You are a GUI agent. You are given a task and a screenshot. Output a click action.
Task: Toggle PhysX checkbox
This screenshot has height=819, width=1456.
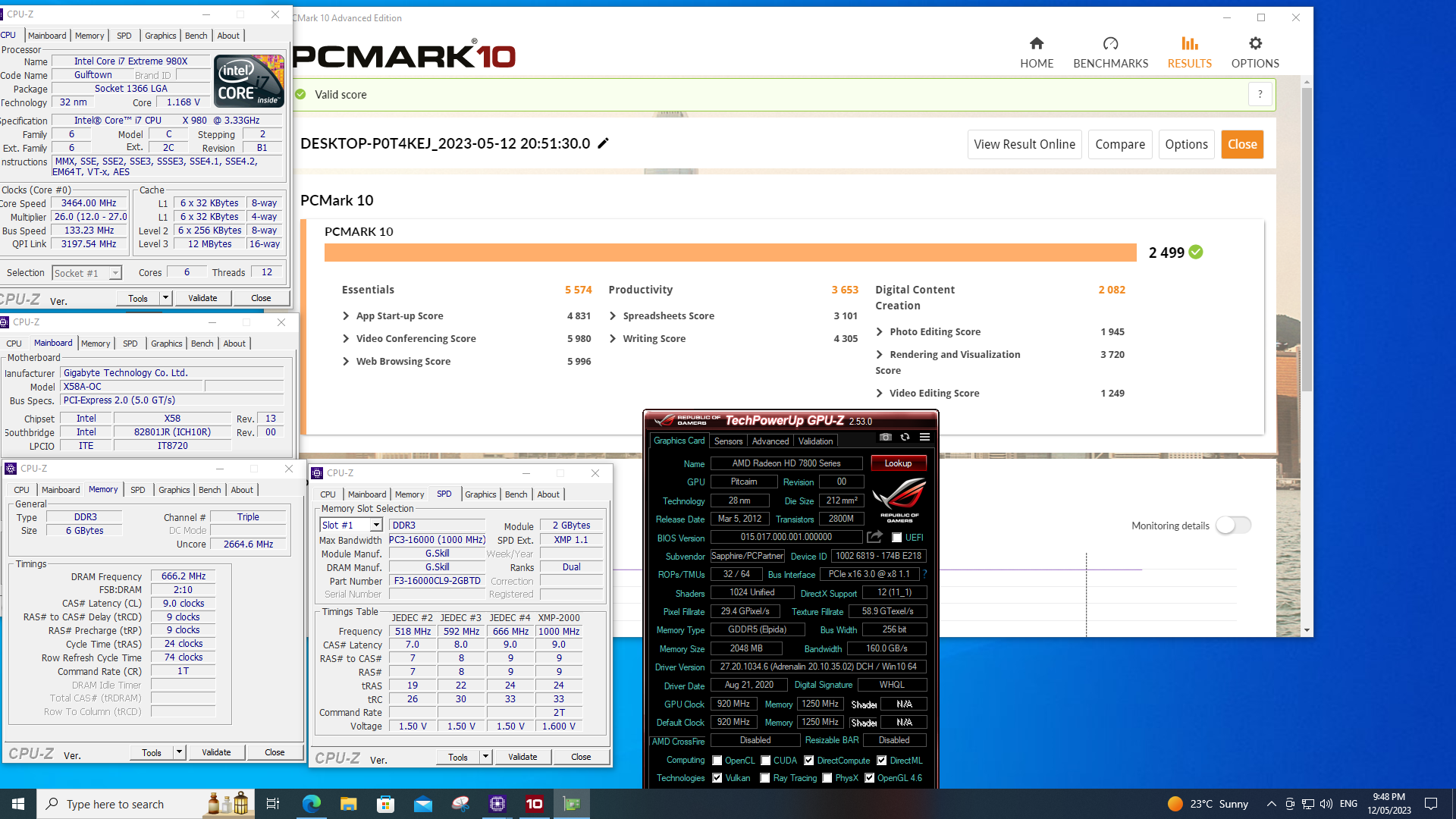tap(827, 778)
